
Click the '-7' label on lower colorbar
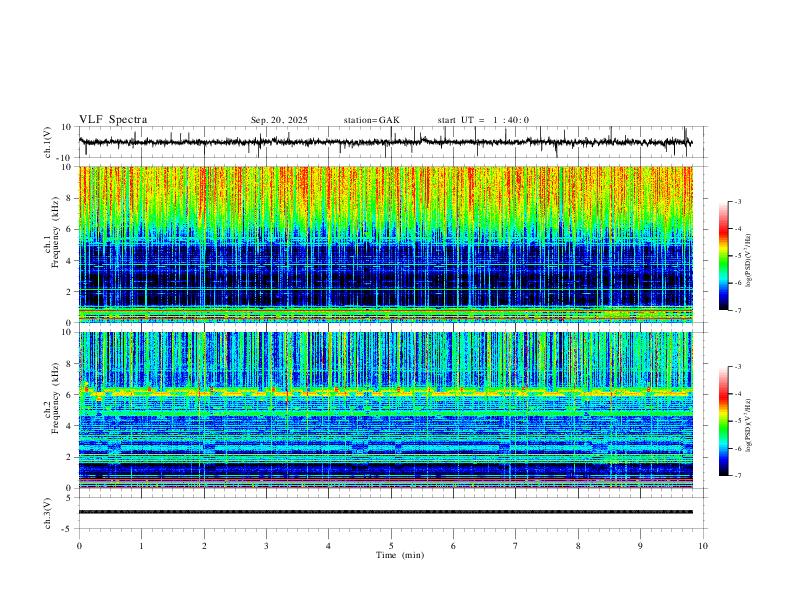[738, 476]
